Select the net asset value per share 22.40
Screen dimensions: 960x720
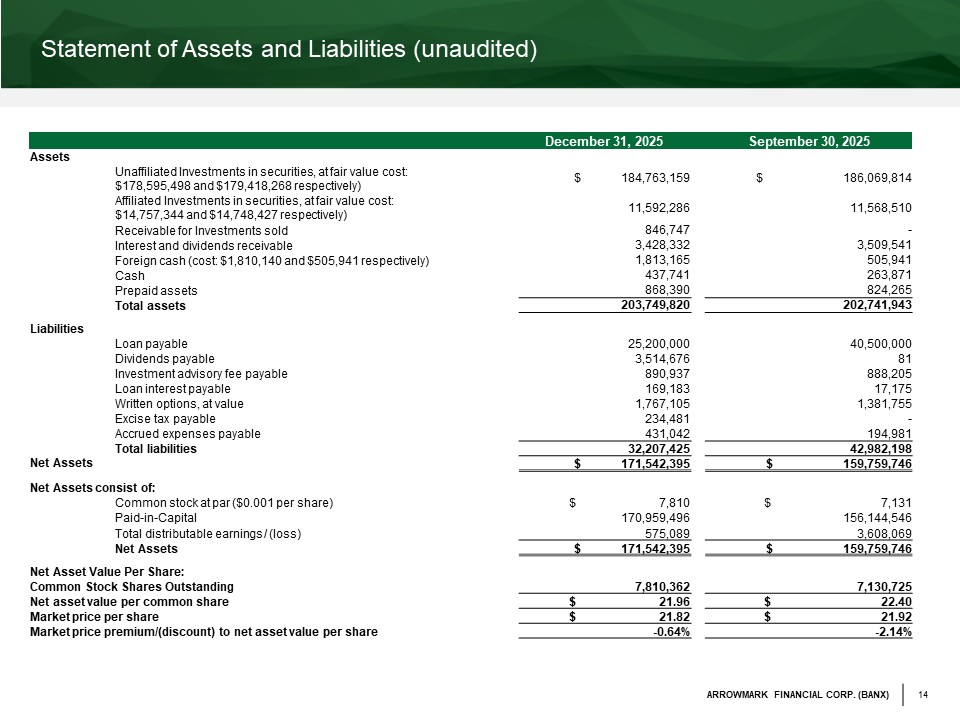tap(896, 602)
